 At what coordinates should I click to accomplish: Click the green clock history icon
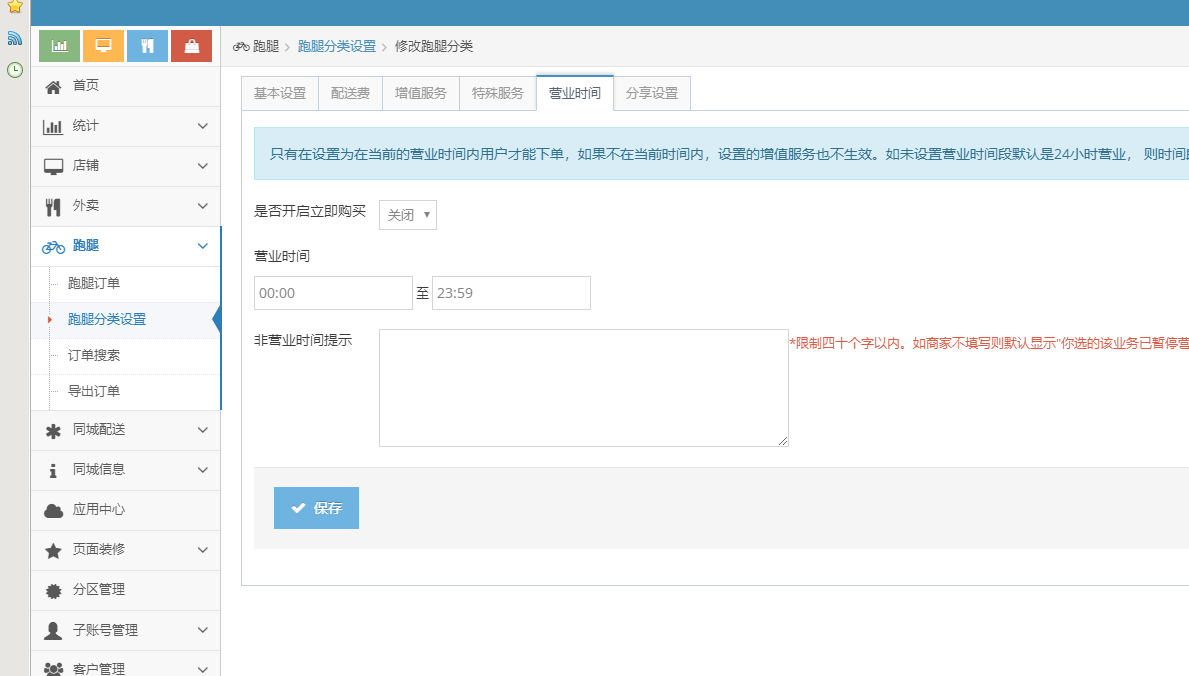point(14,70)
